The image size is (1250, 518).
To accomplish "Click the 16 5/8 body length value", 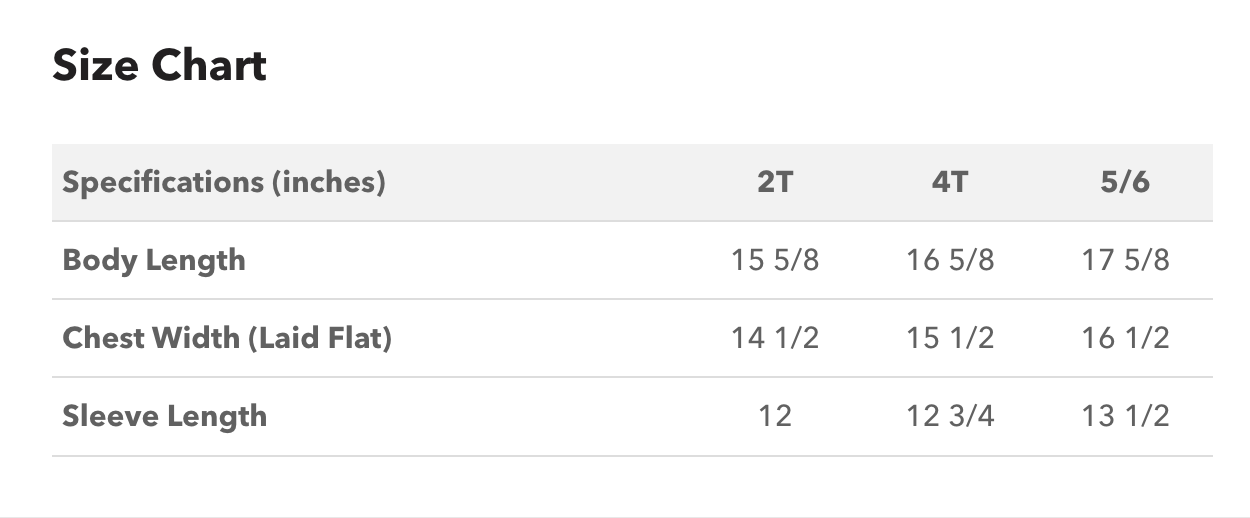I will coord(950,260).
